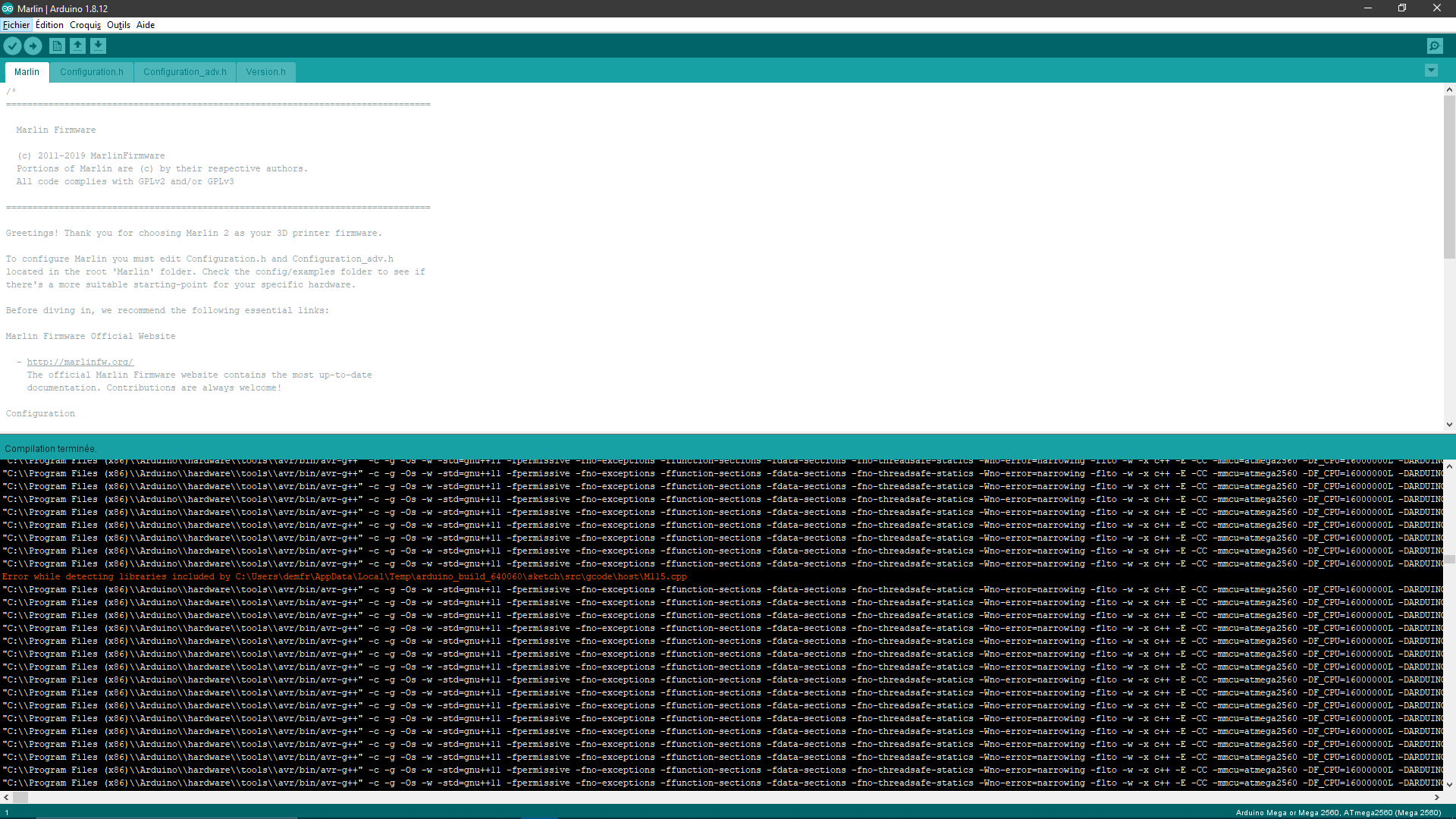The height and width of the screenshot is (819, 1456).
Task: Minimize the Arduino window
Action: (1368, 8)
